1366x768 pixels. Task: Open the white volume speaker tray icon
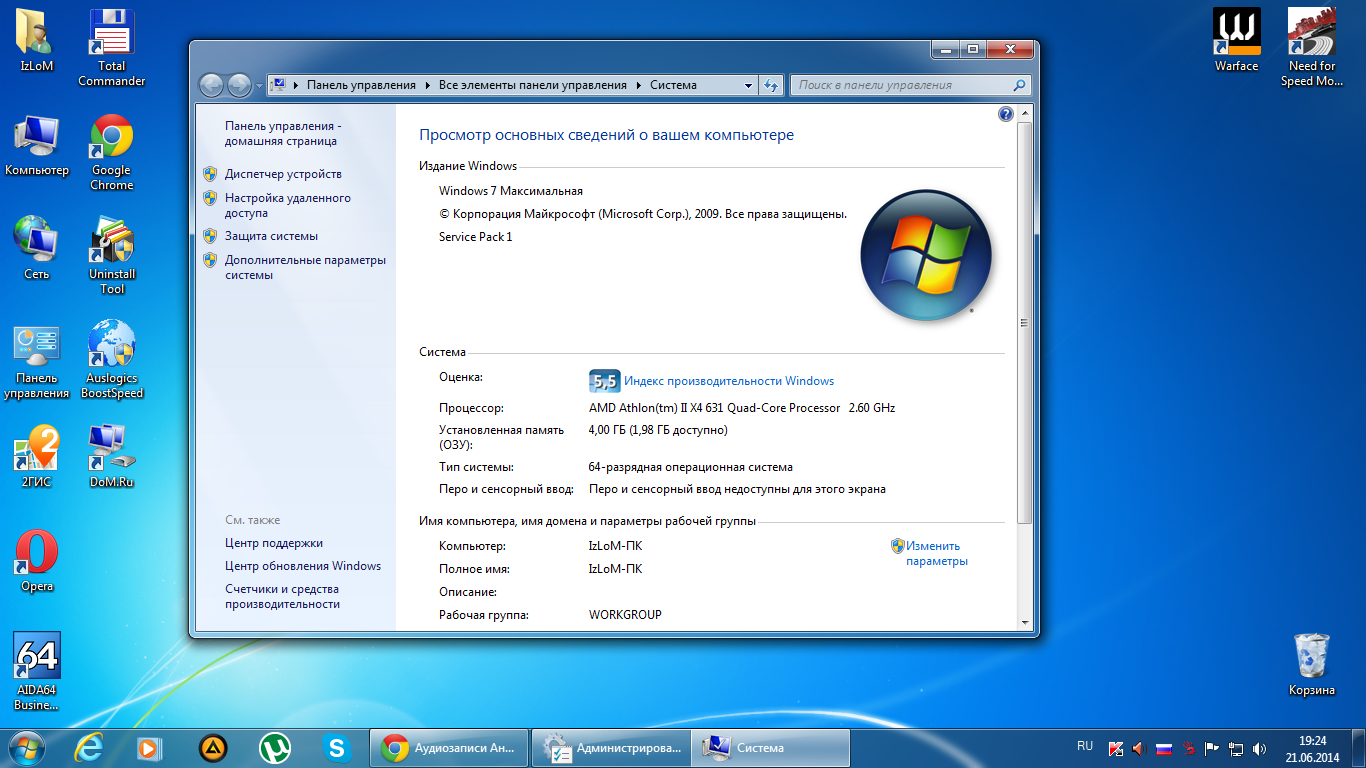tap(1259, 748)
